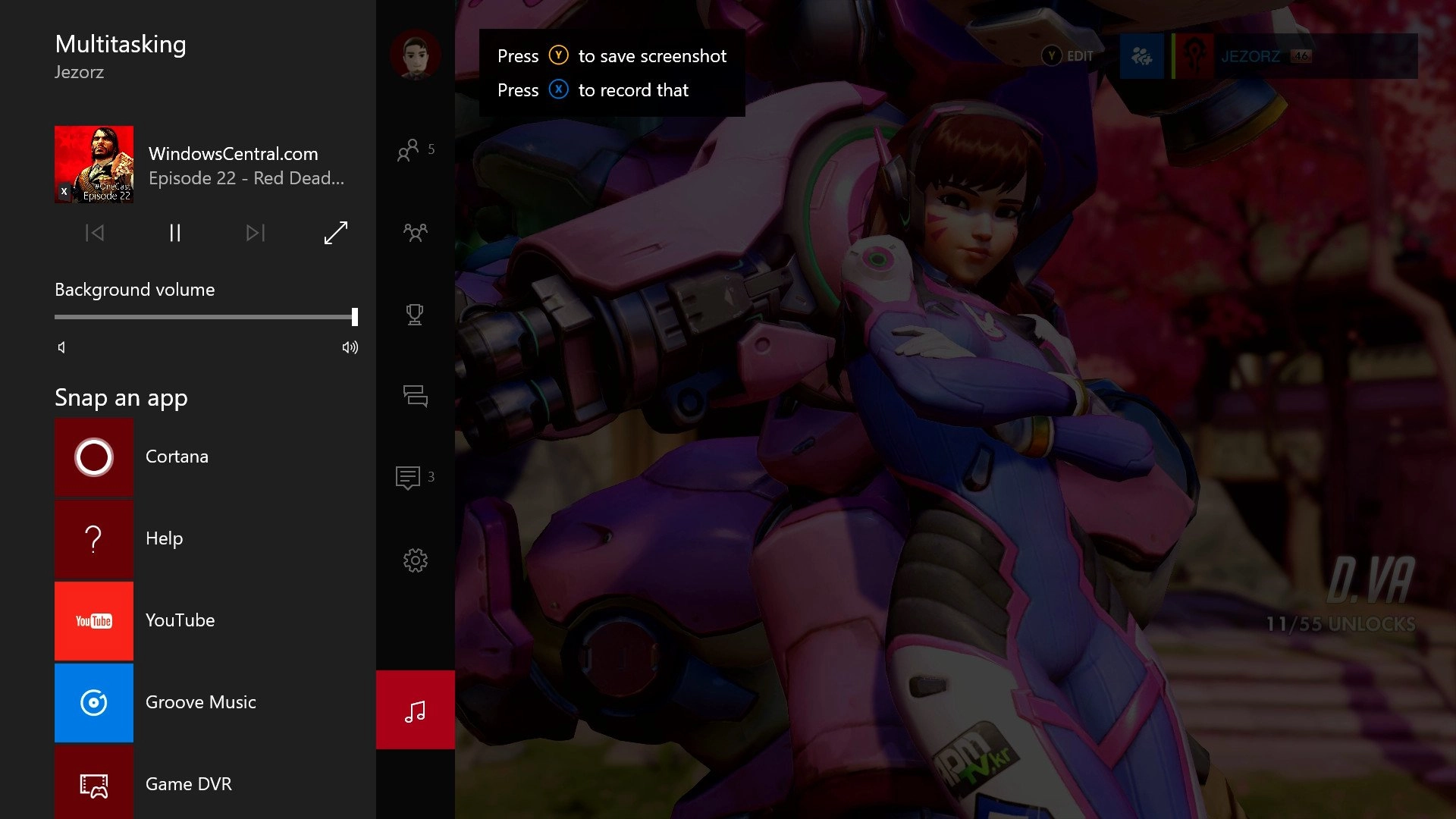Open the Settings gear in guide
1456x819 pixels.
tap(415, 560)
